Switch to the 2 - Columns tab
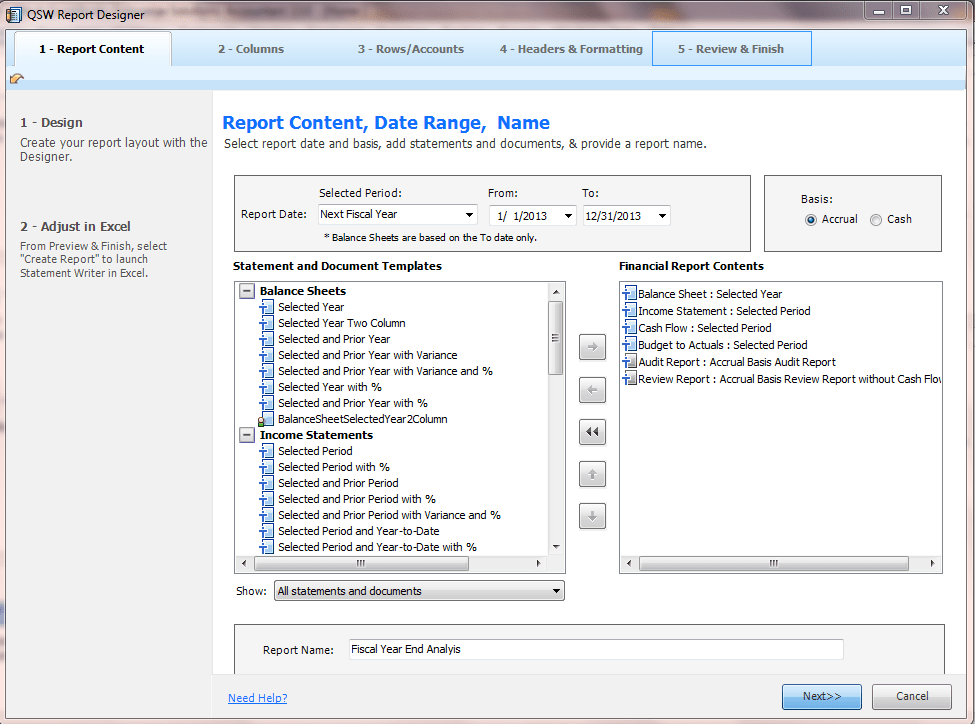This screenshot has height=724, width=975. pos(251,49)
